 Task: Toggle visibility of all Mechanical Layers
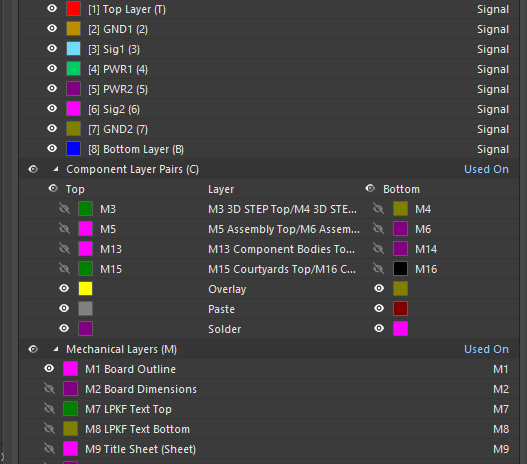(33, 349)
